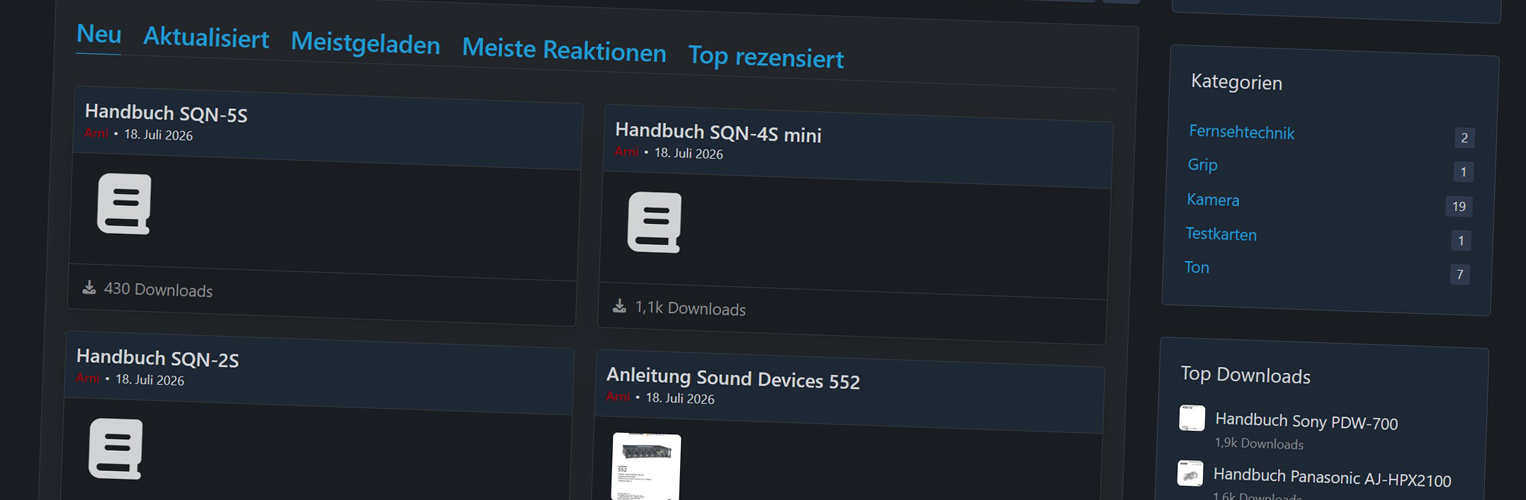Select the Neu tab
The image size is (1526, 500).
point(99,34)
